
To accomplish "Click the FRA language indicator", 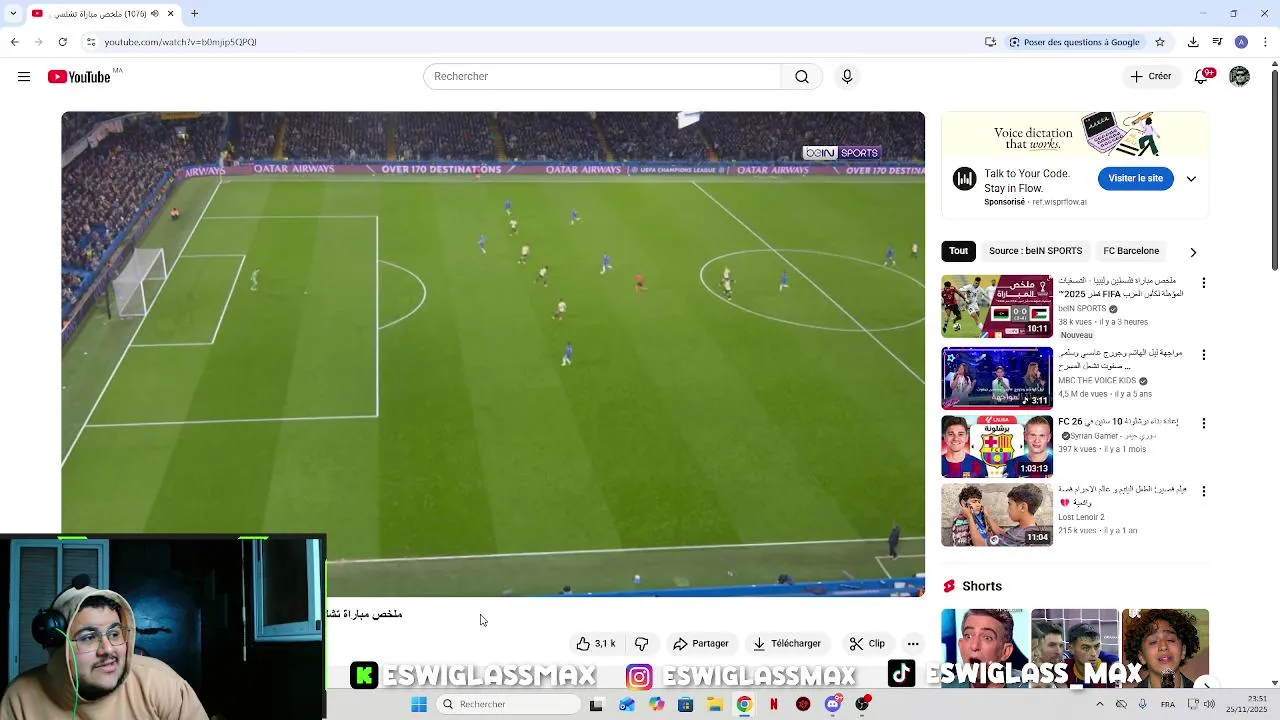I will click(1167, 704).
